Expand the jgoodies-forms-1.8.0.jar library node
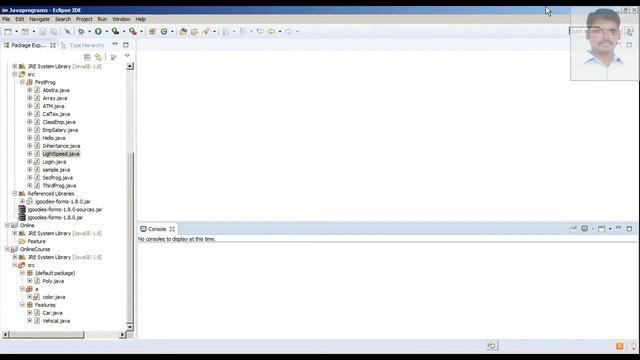 tap(22, 201)
